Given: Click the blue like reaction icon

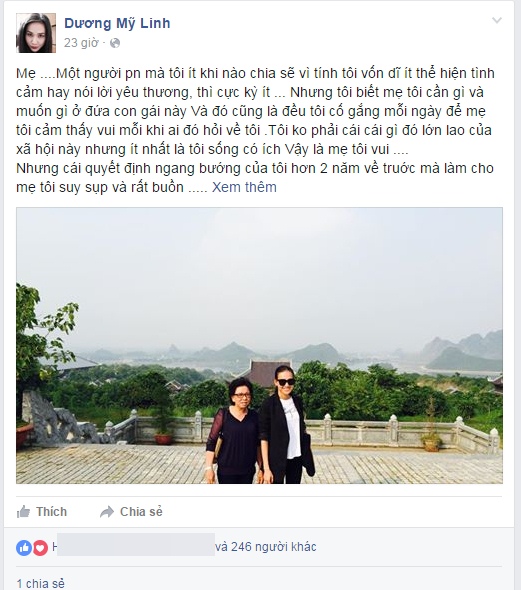Looking at the screenshot, I should [x=24, y=548].
